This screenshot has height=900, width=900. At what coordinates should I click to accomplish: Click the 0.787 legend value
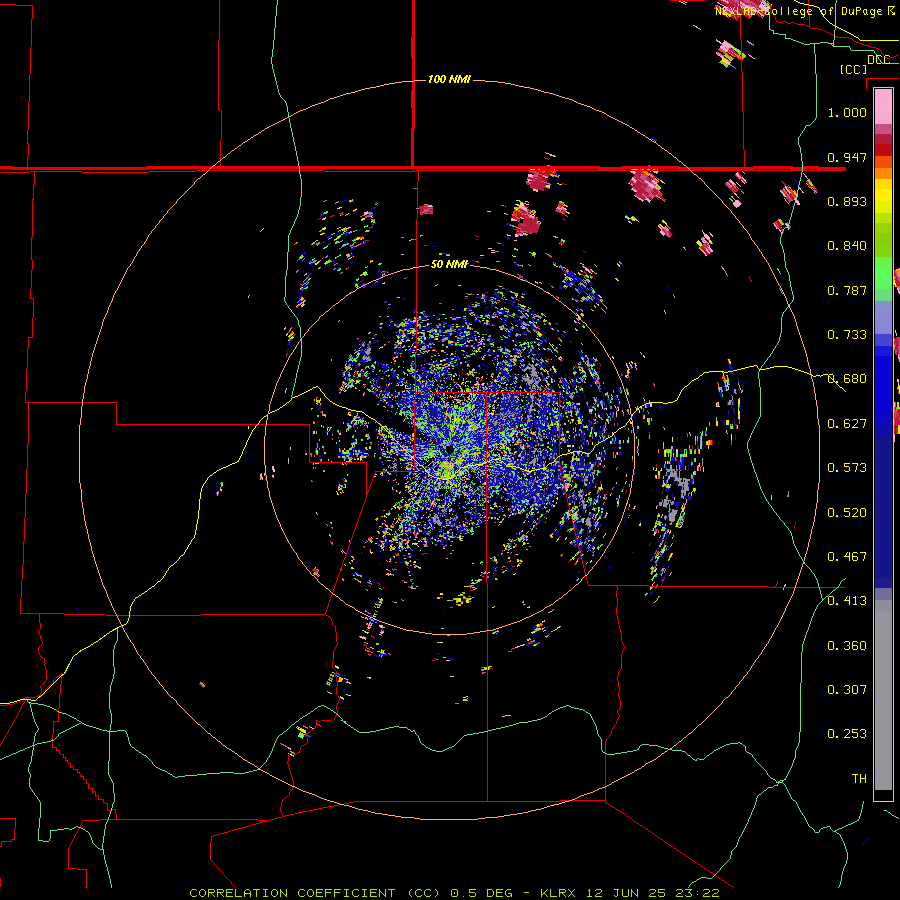tap(847, 290)
